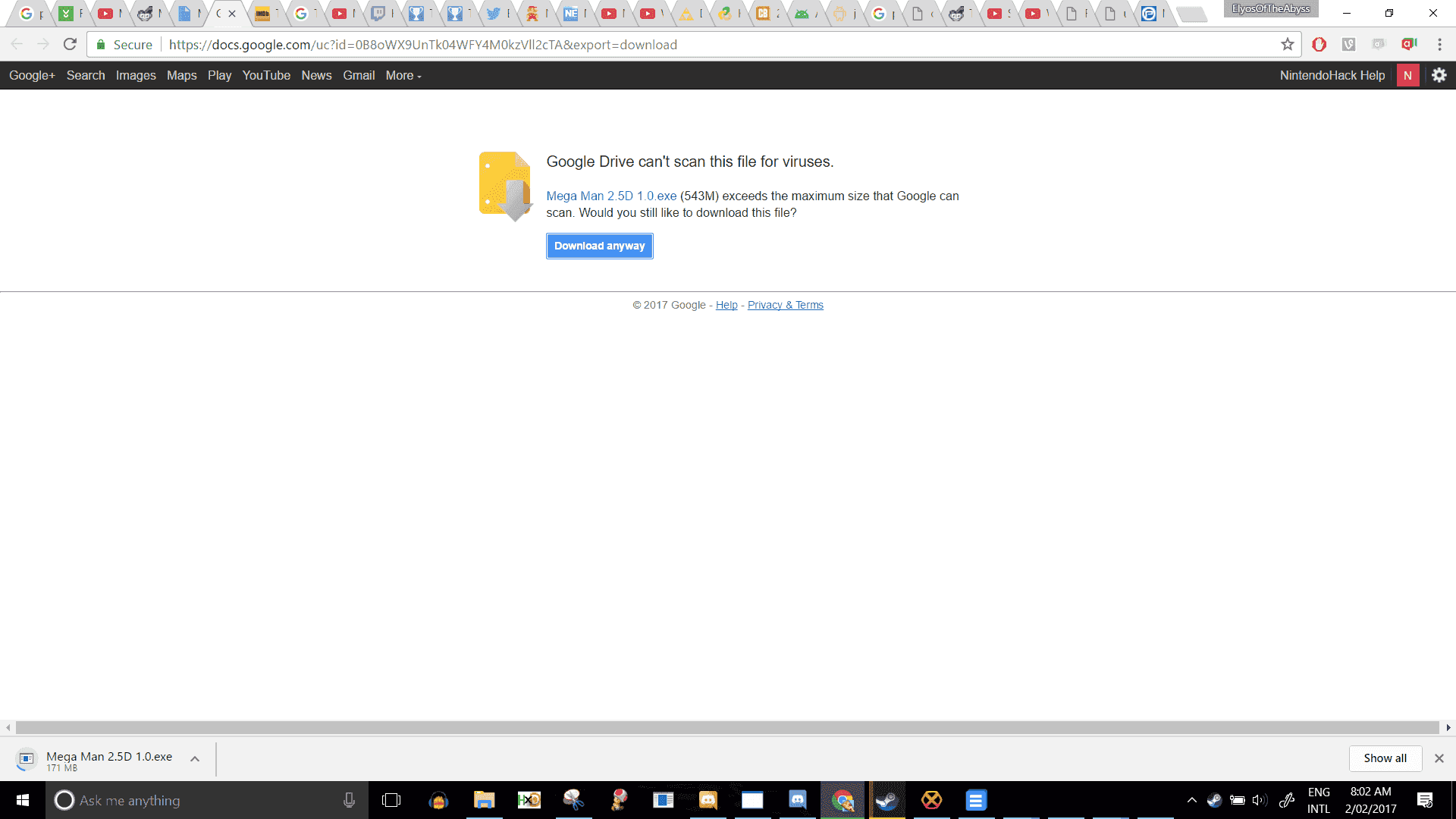1456x819 pixels.
Task: Open Images in the Google bar
Action: click(x=136, y=75)
